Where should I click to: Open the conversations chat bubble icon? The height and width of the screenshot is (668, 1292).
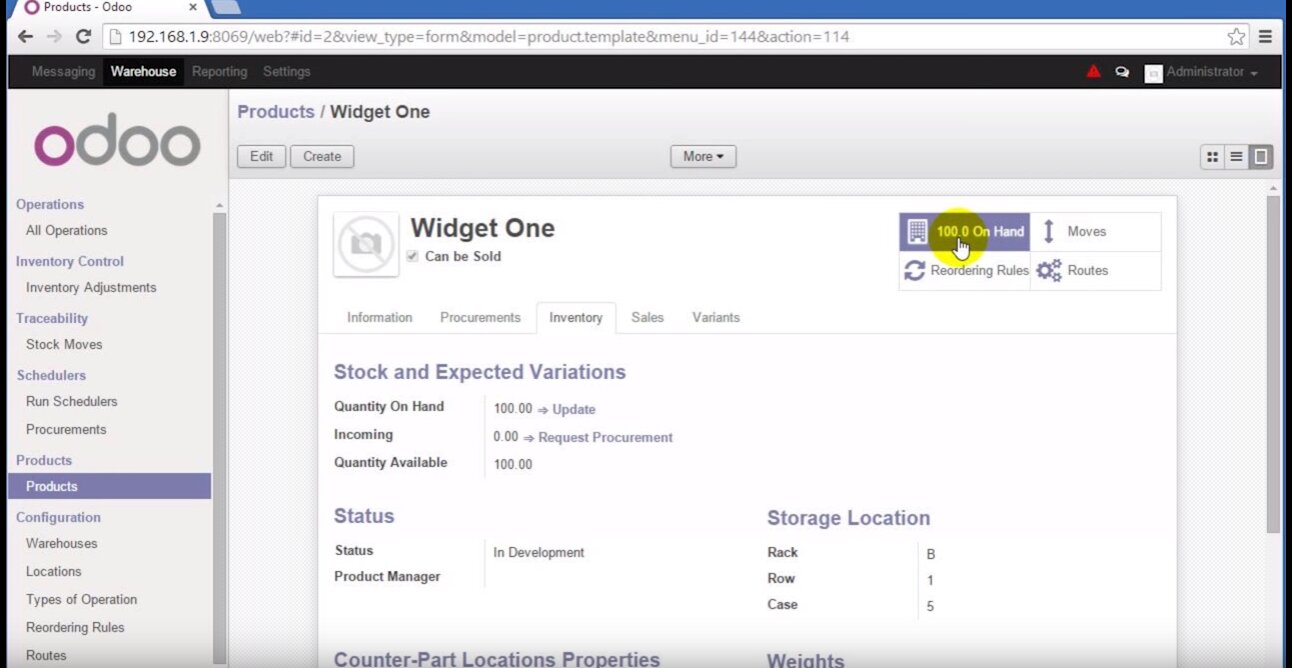[x=1122, y=72]
